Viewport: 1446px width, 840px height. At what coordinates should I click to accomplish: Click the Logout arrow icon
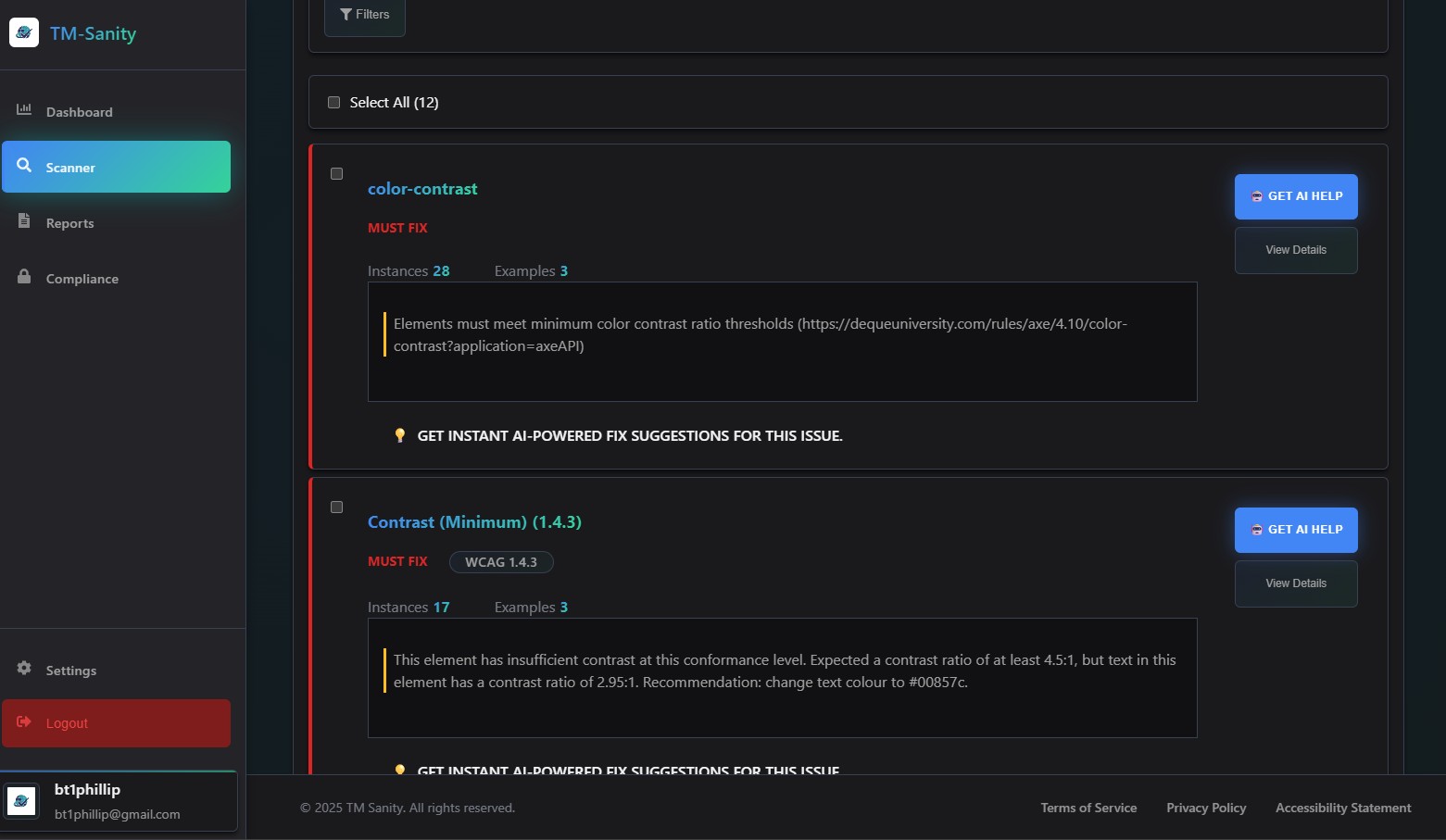tap(22, 723)
